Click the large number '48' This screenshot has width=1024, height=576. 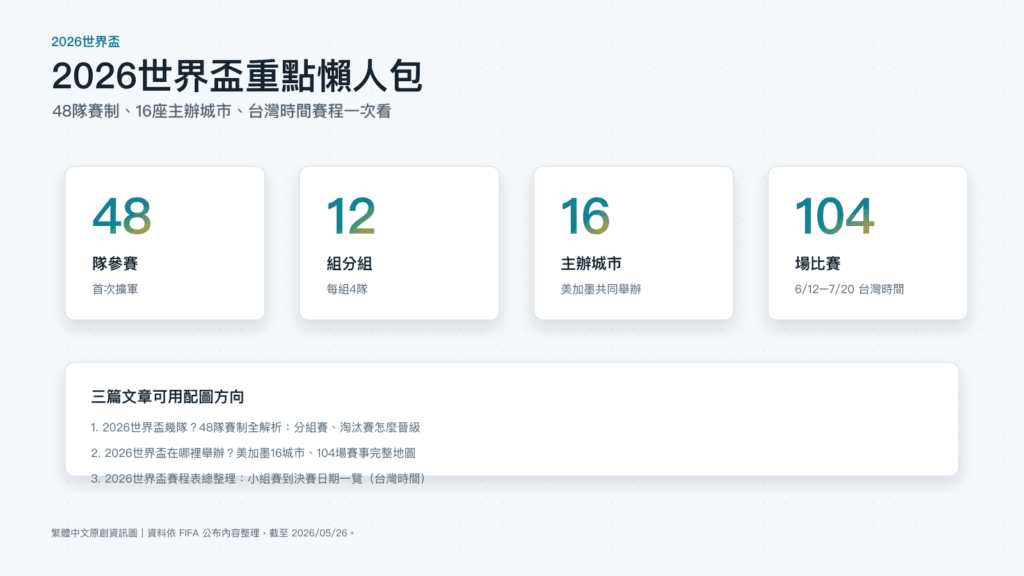coord(121,216)
